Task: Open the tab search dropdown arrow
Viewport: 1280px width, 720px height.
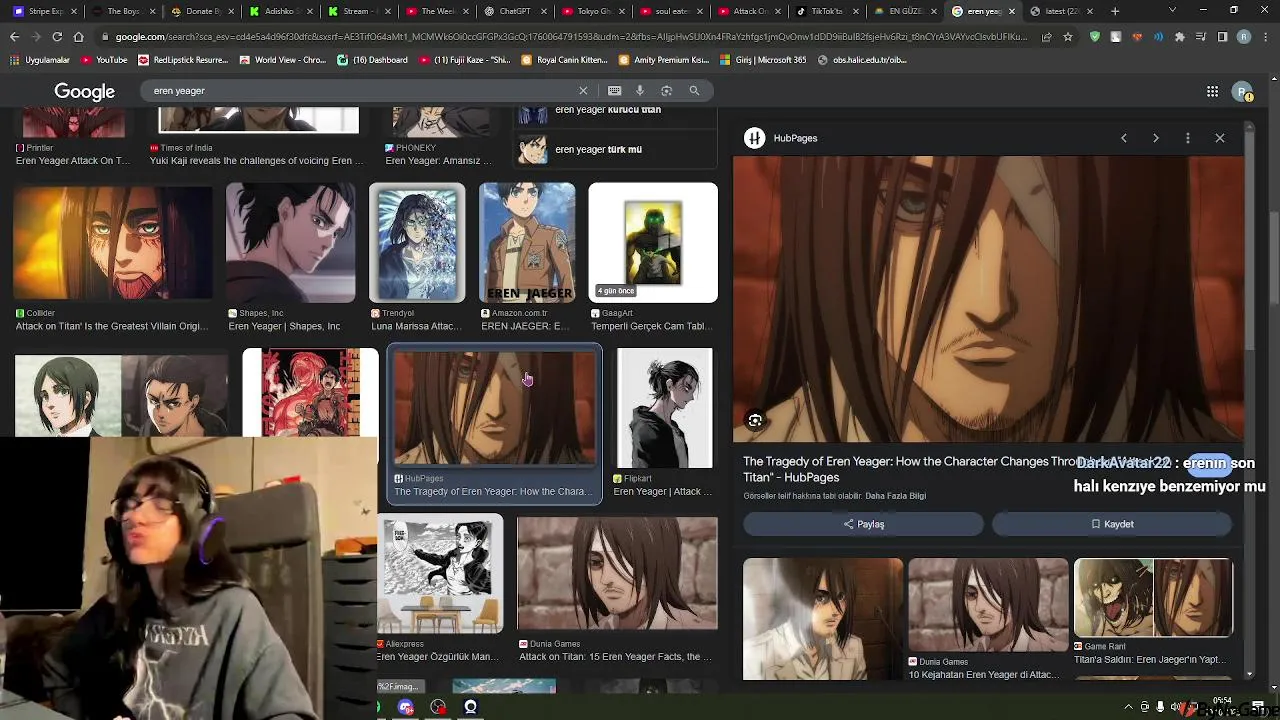Action: point(1172,11)
